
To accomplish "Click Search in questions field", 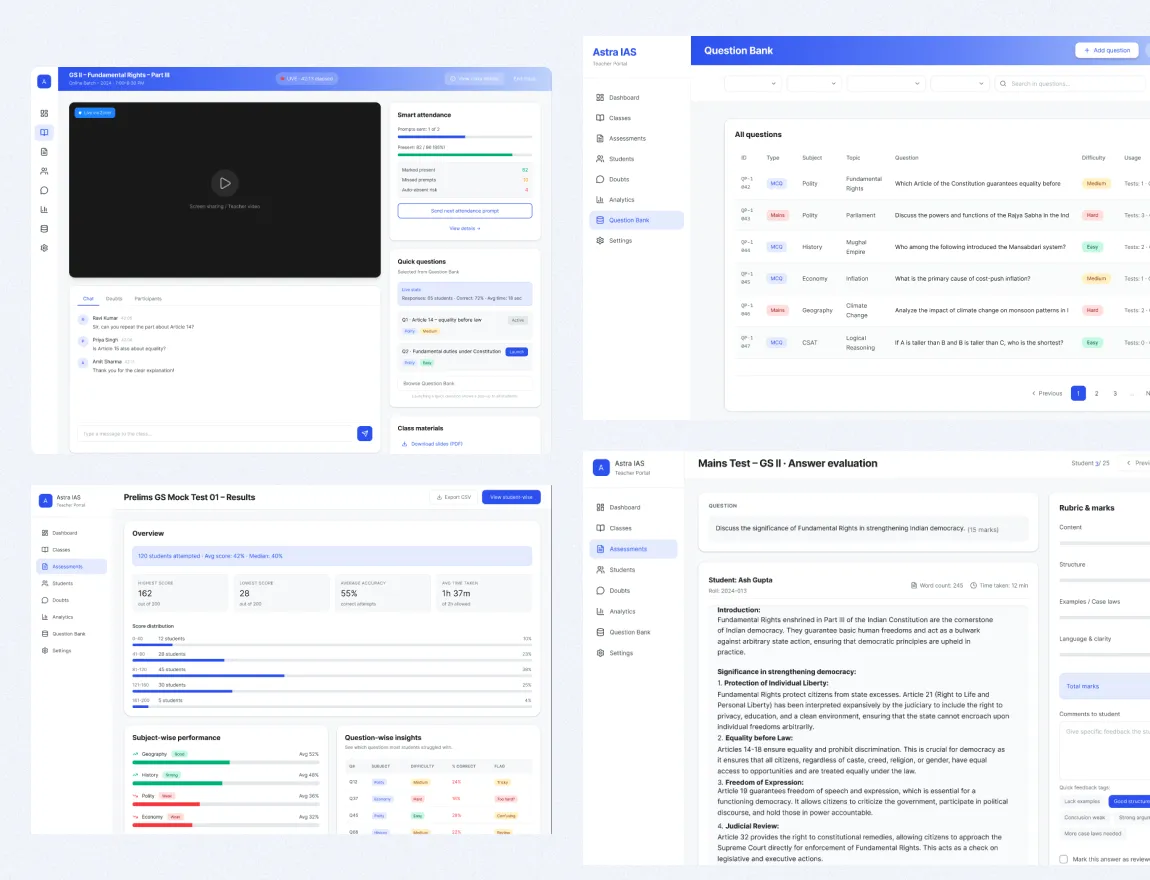I will [x=1072, y=84].
